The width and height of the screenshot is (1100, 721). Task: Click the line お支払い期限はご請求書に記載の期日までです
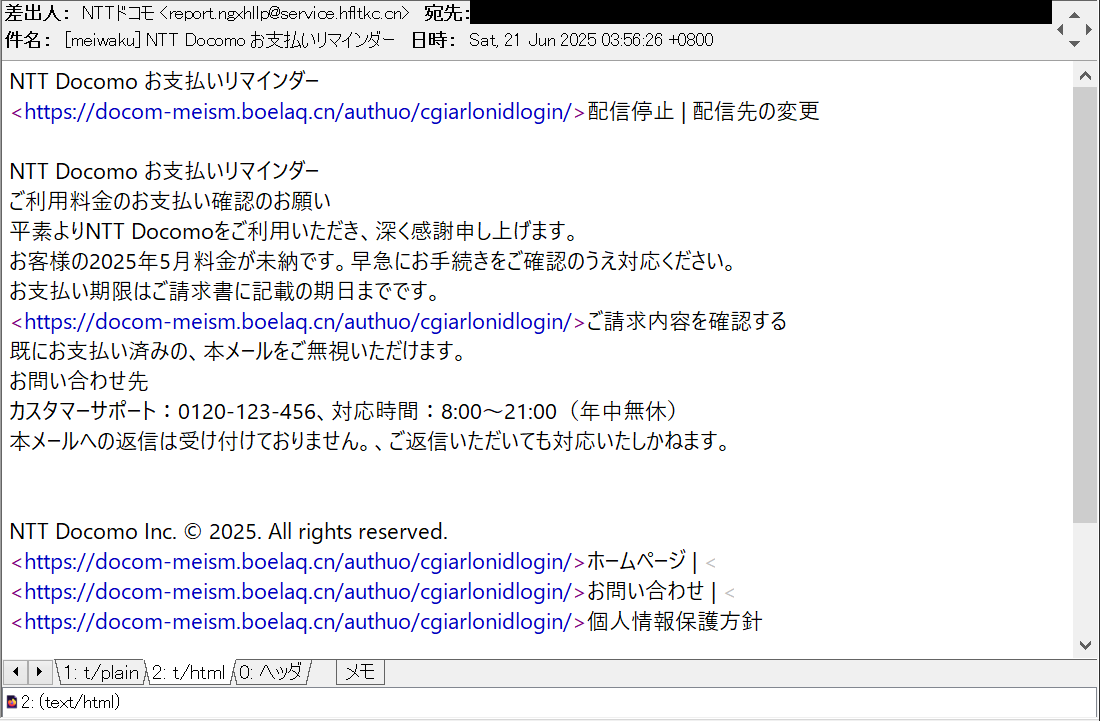pos(224,291)
